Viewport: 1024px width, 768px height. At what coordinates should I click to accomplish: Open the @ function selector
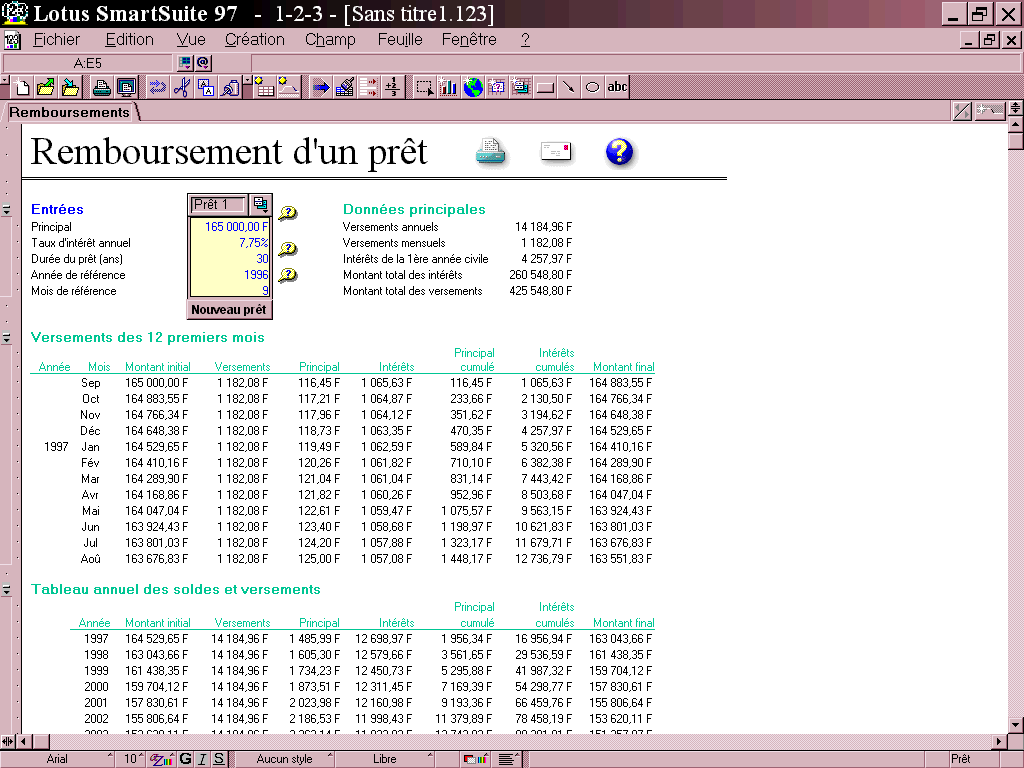point(202,63)
